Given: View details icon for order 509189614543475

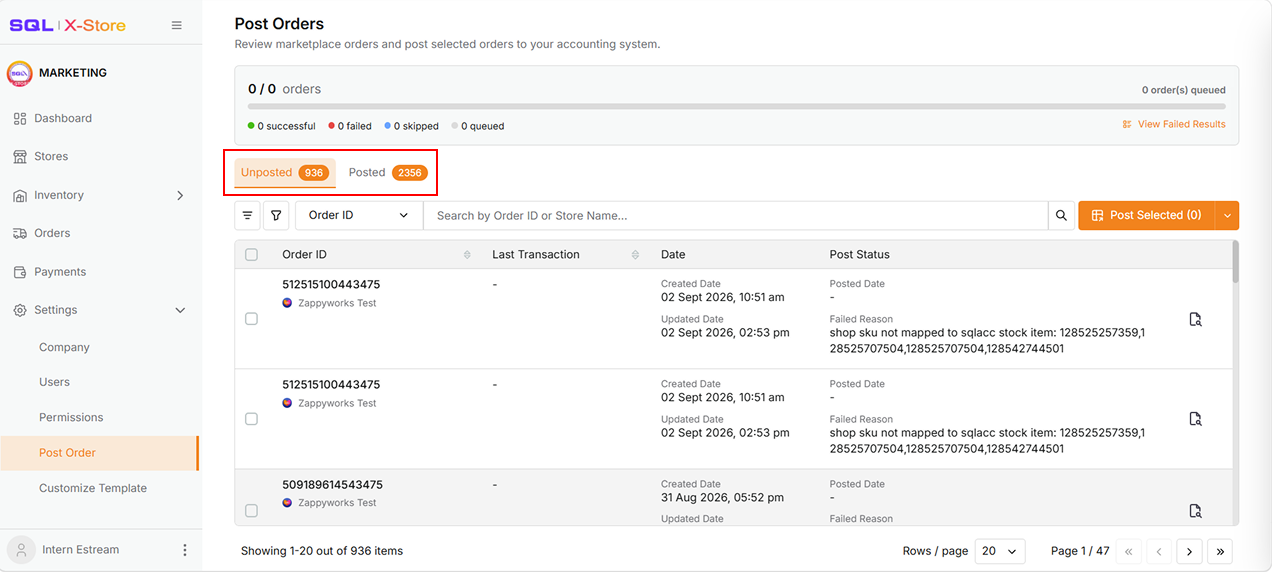Looking at the screenshot, I should [x=1195, y=511].
